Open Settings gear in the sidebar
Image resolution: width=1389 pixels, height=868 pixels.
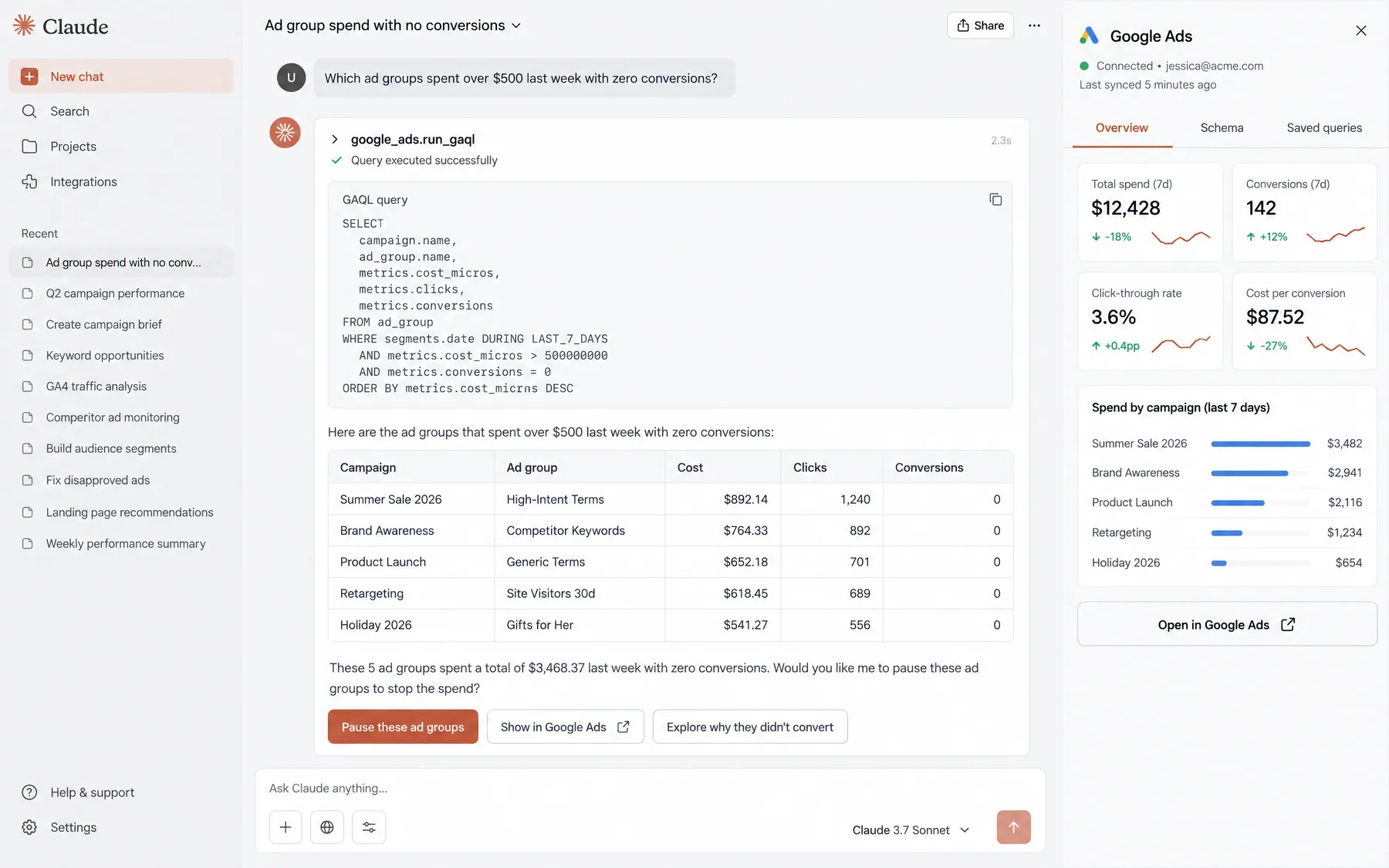point(29,827)
